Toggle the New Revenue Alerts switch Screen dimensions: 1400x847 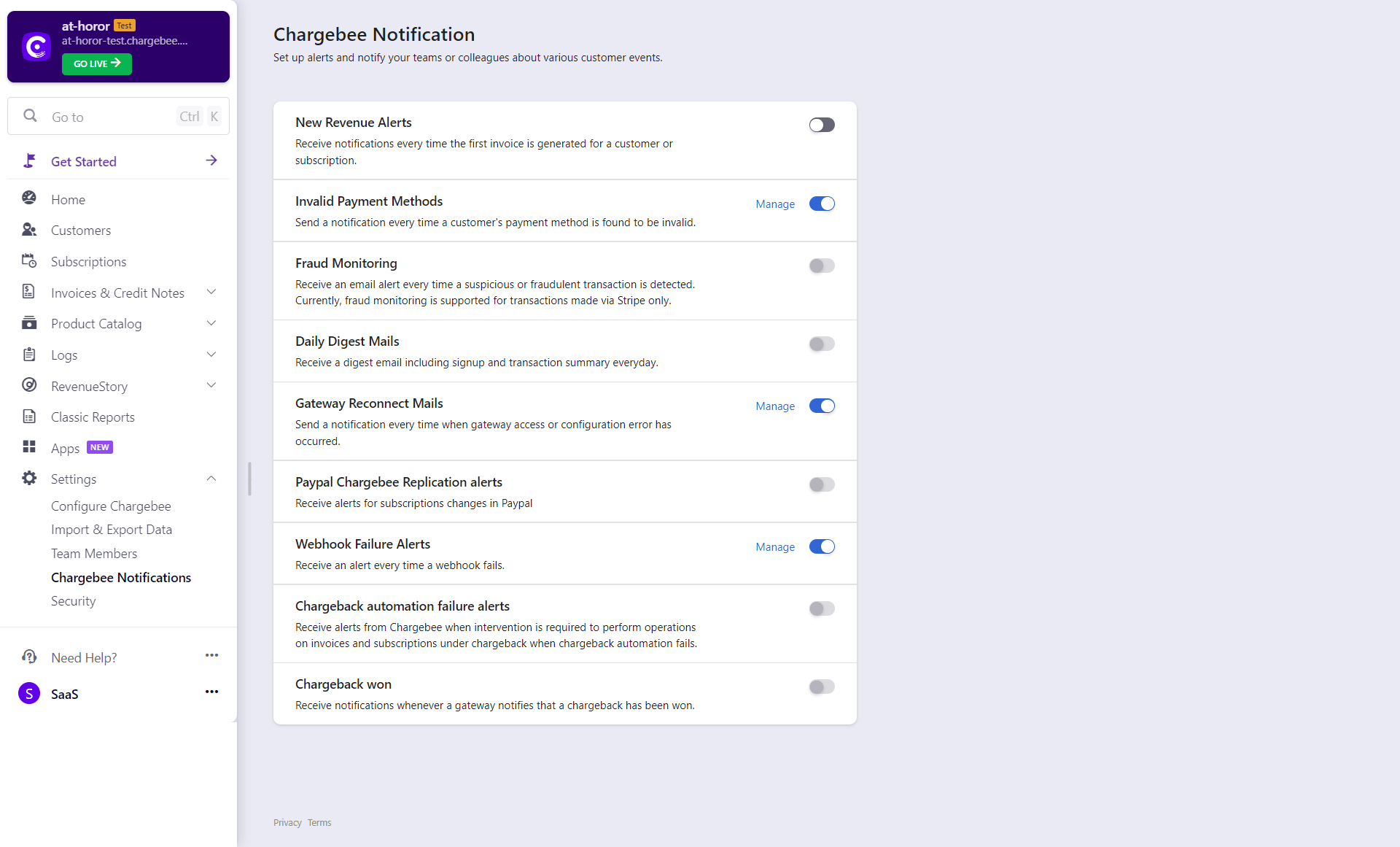point(822,125)
